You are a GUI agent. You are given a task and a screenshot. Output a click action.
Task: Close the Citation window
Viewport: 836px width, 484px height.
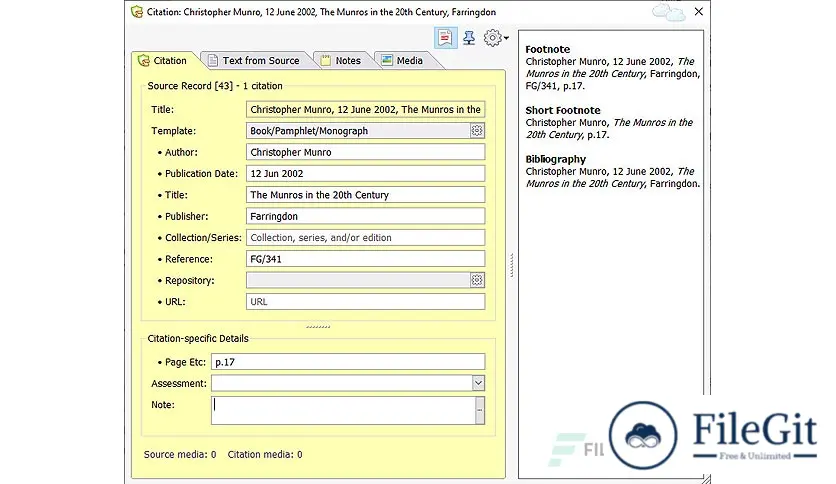[698, 12]
